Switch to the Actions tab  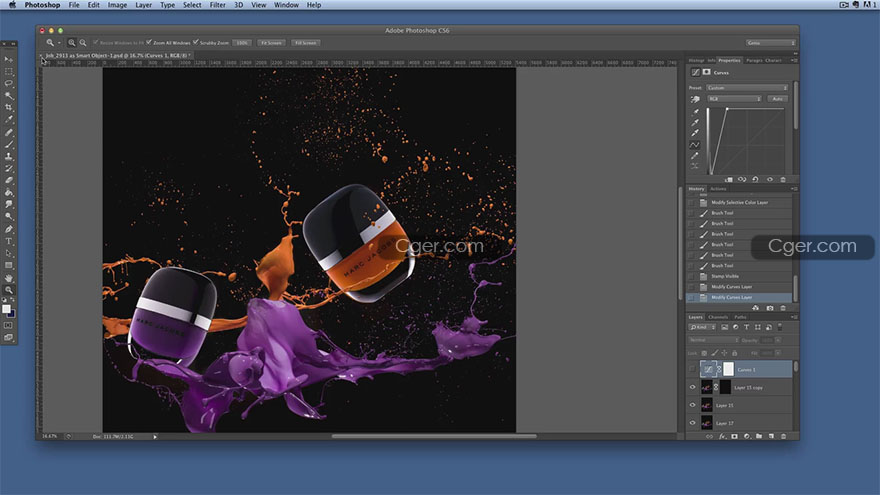tap(718, 189)
